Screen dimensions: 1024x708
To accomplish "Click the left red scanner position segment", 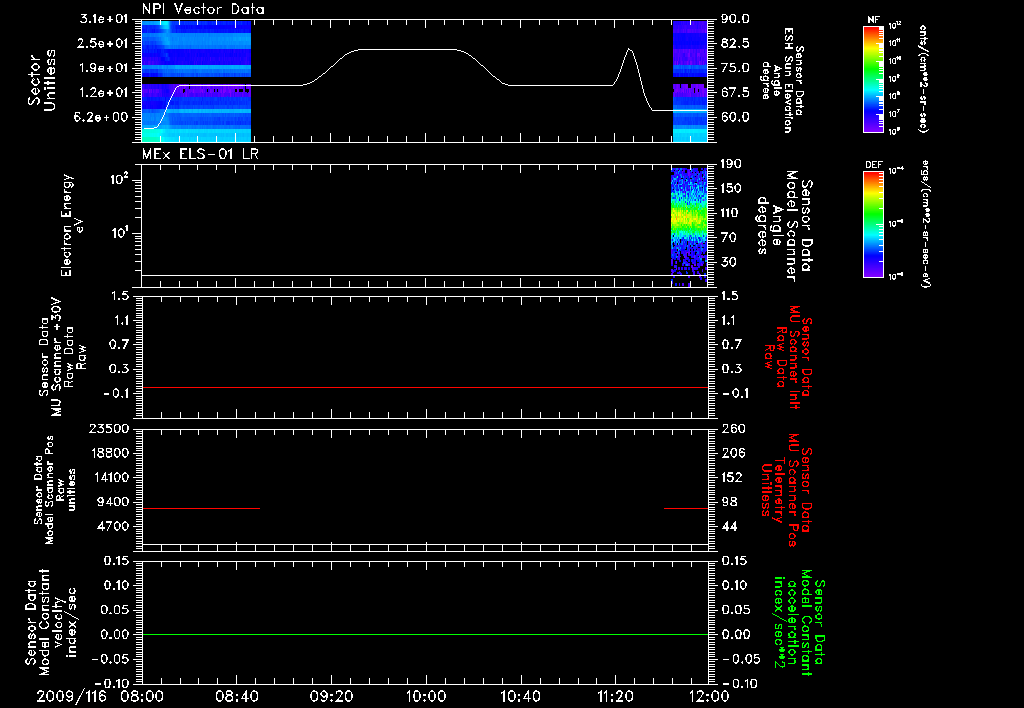I will coord(201,508).
